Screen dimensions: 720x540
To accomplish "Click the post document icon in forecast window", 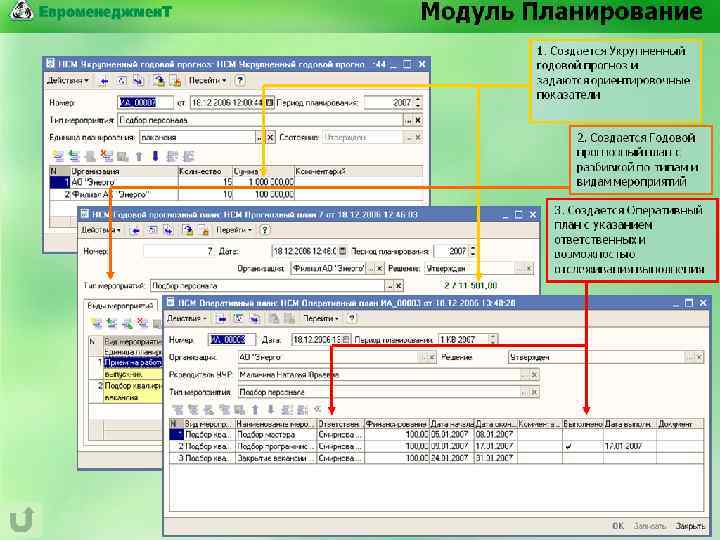I will point(158,81).
